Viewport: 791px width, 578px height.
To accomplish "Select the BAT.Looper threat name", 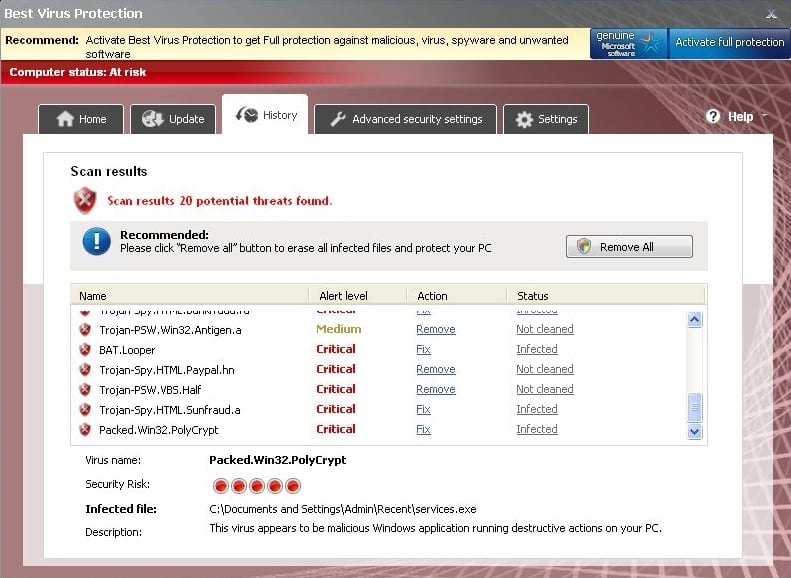I will tap(127, 350).
